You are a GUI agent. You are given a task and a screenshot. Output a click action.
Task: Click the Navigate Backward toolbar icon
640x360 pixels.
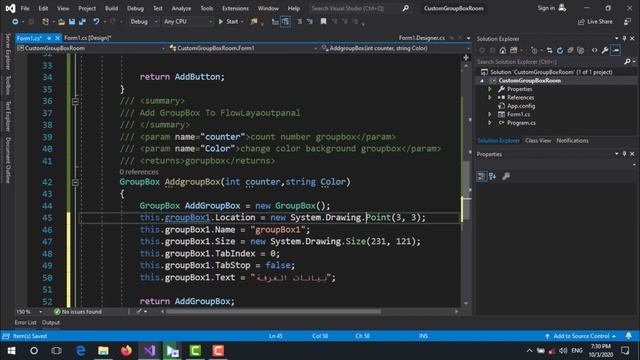coord(15,22)
